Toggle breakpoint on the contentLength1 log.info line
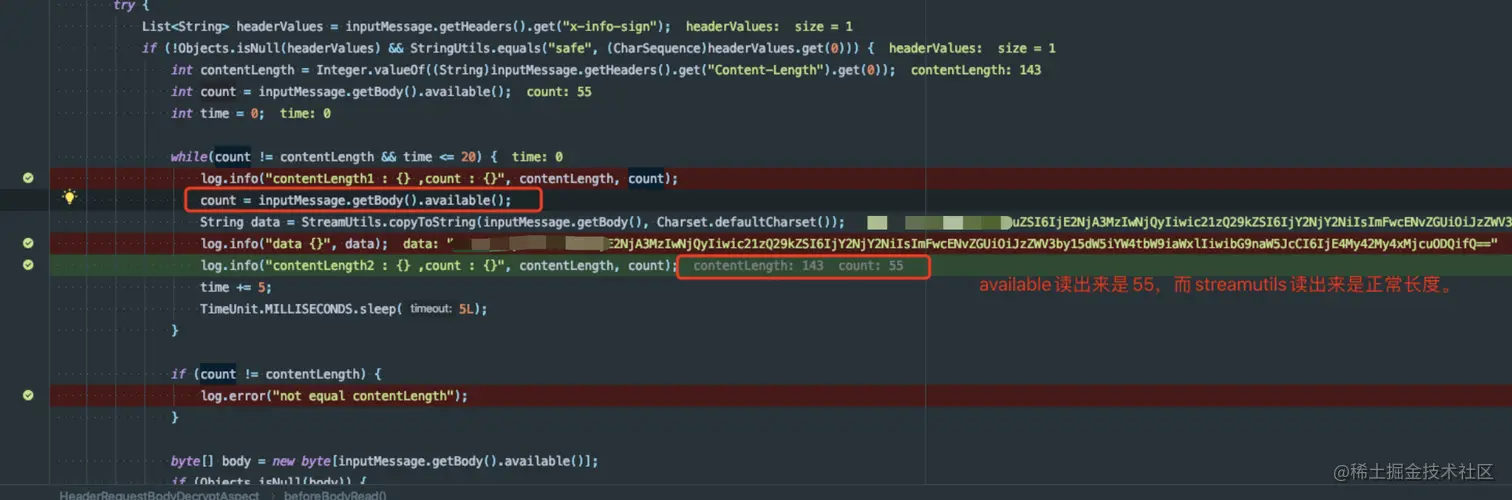1512x500 pixels. click(28, 178)
